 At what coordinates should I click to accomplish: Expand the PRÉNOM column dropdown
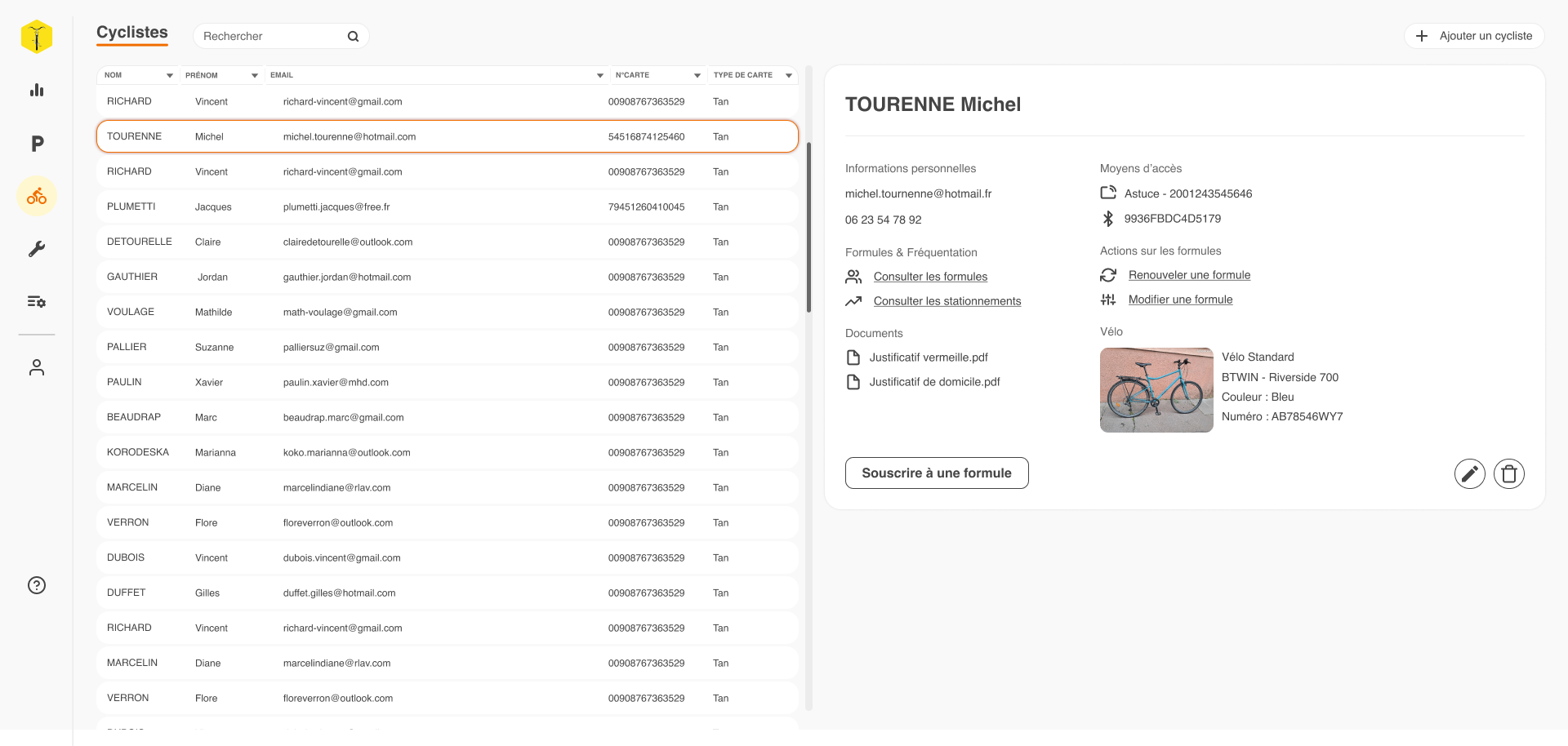pyautogui.click(x=255, y=75)
